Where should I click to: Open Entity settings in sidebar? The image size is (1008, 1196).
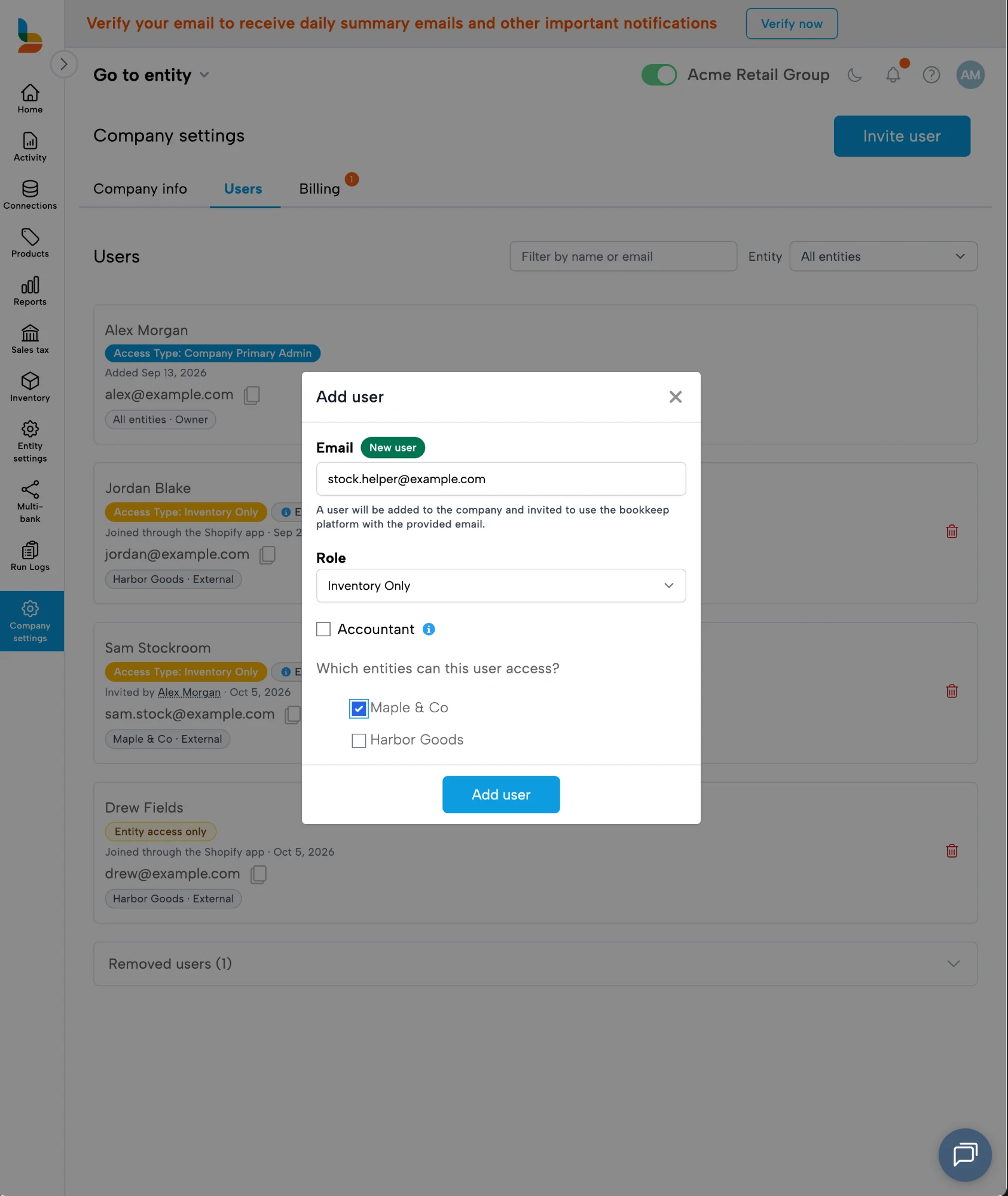[30, 442]
